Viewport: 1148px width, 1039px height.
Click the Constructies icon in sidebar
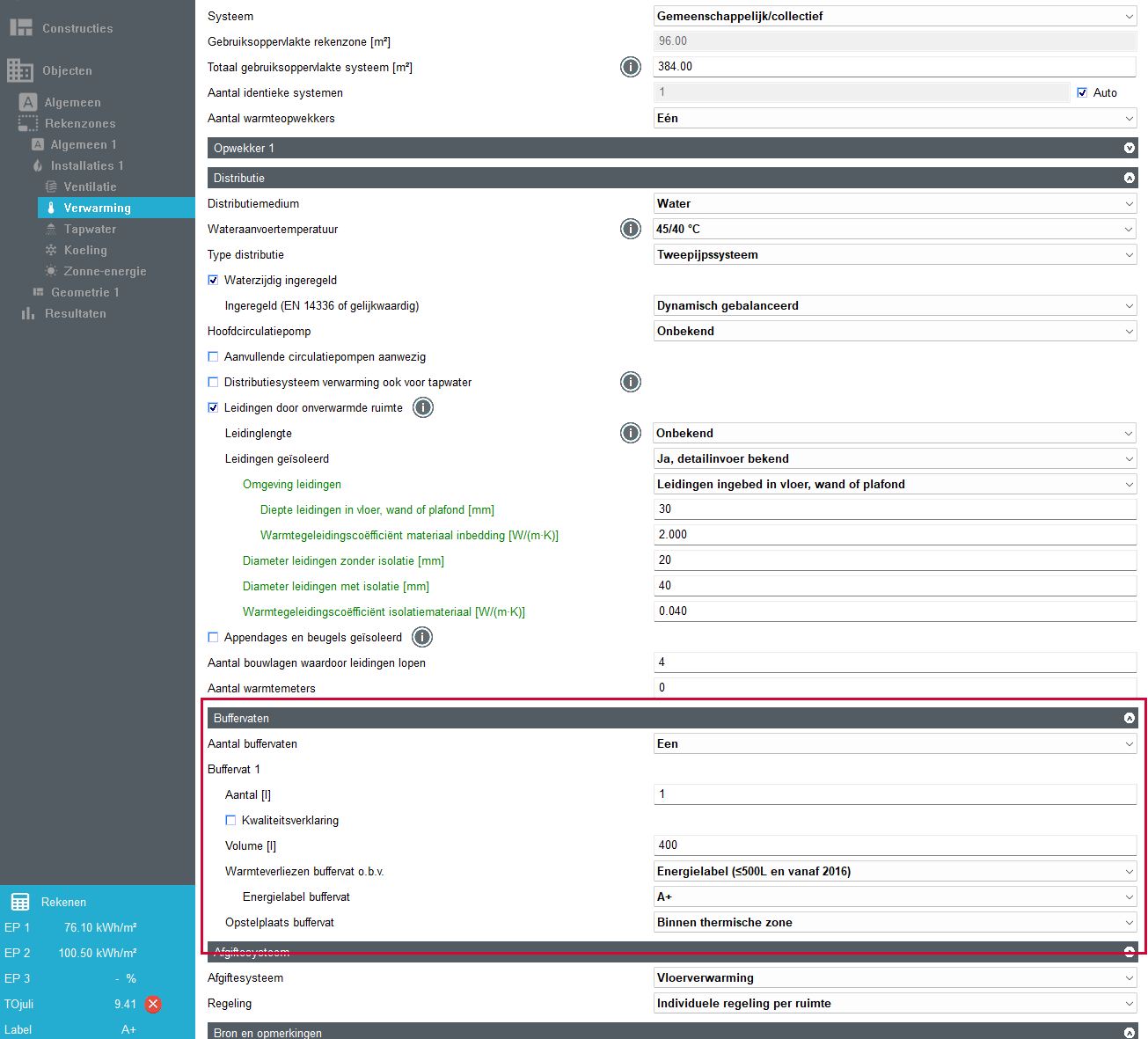(x=20, y=28)
